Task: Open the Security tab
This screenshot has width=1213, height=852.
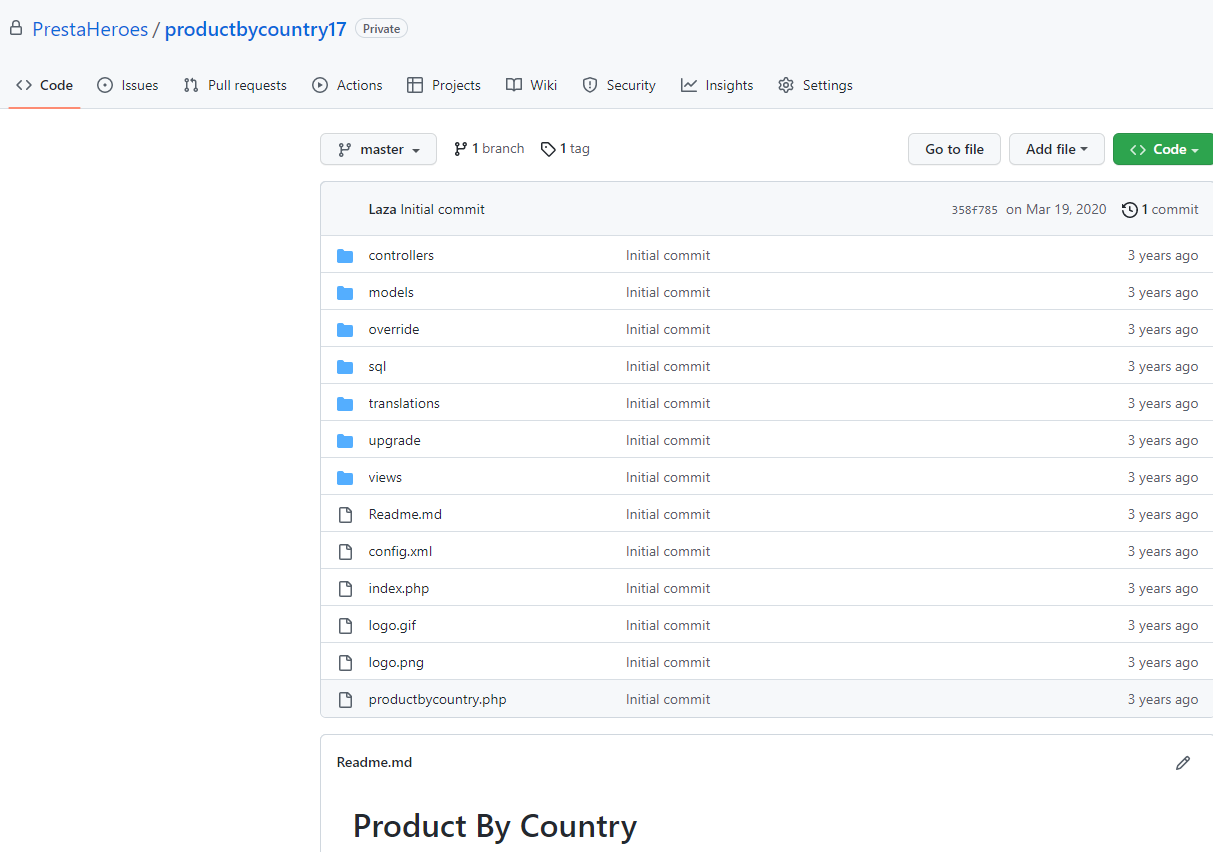Action: coord(619,85)
